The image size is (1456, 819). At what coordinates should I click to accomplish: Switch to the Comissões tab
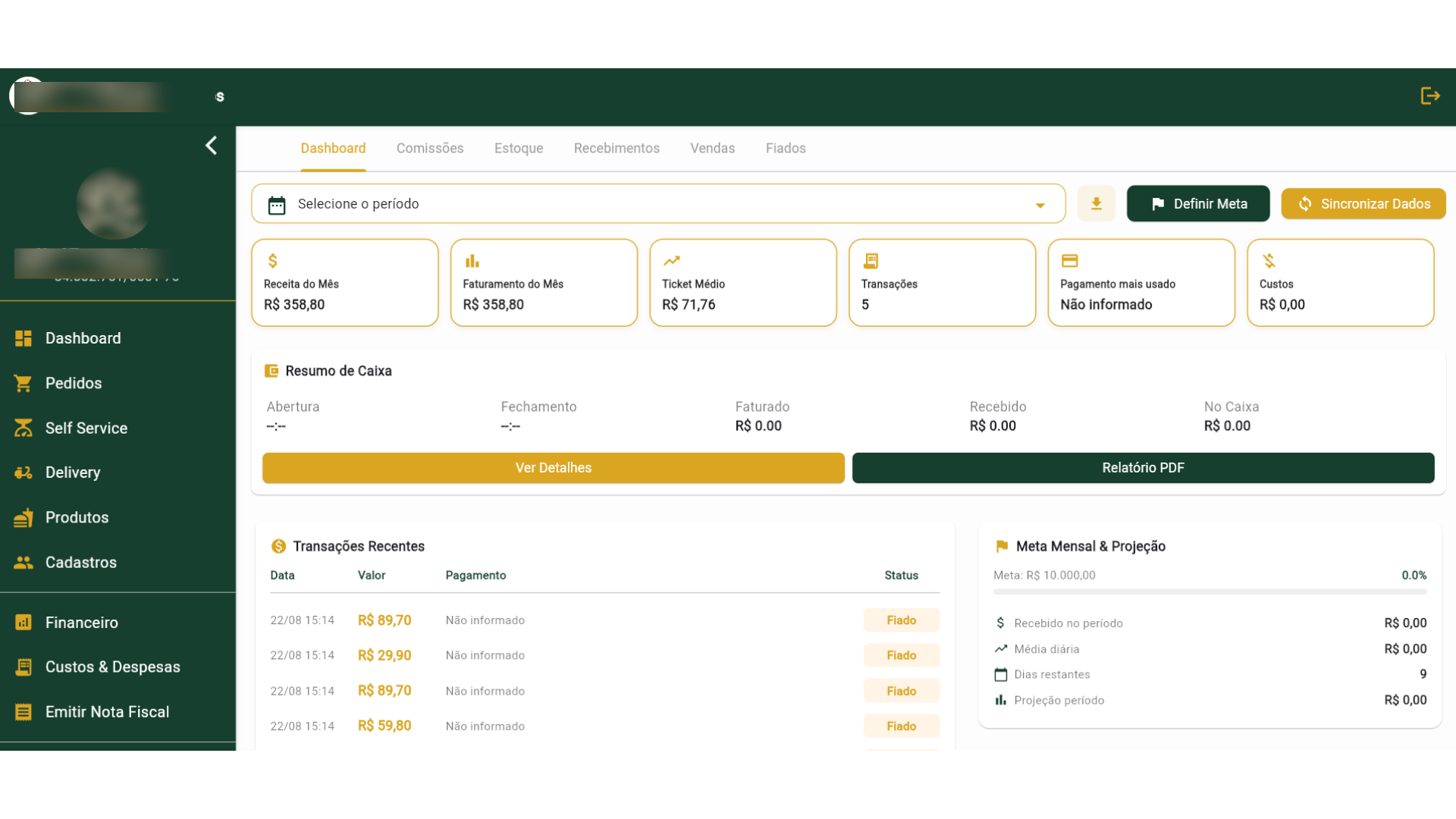[x=429, y=148]
